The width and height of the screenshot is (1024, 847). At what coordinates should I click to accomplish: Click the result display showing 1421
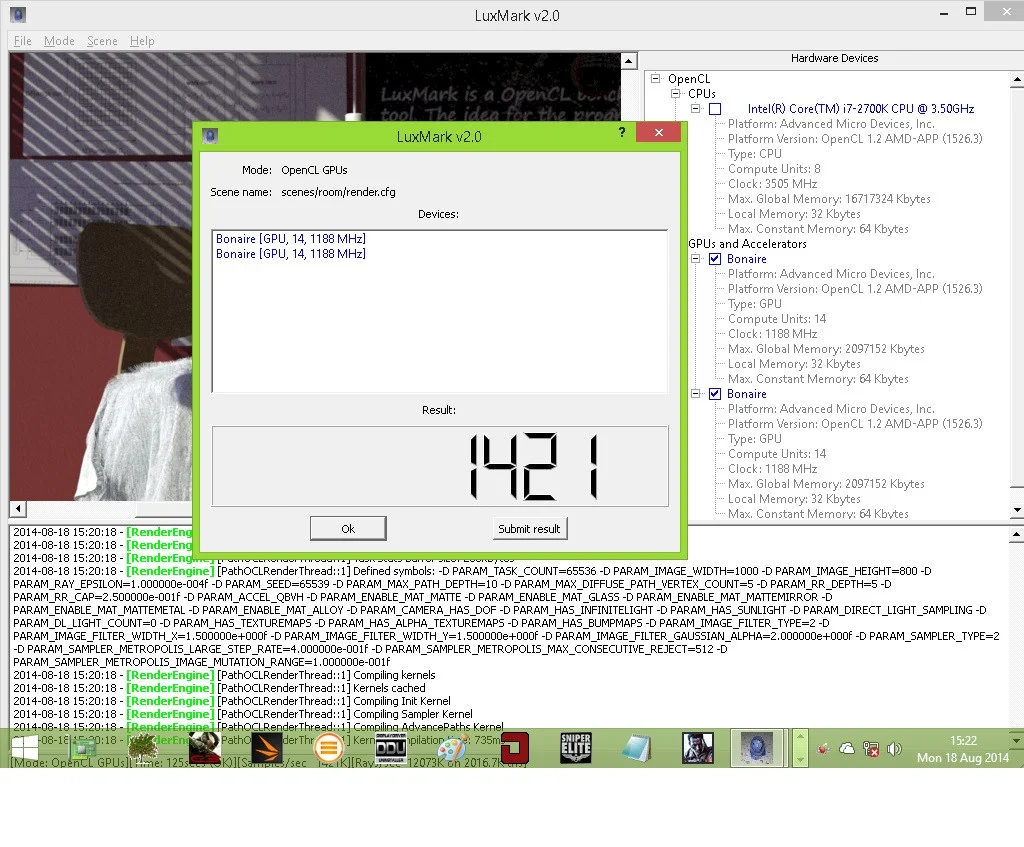440,466
